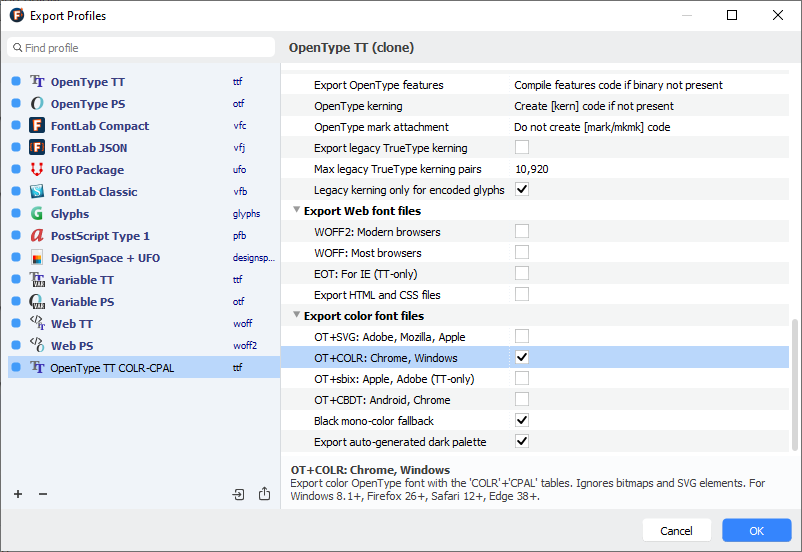Select the FontLab Compact profile row

coord(144,125)
